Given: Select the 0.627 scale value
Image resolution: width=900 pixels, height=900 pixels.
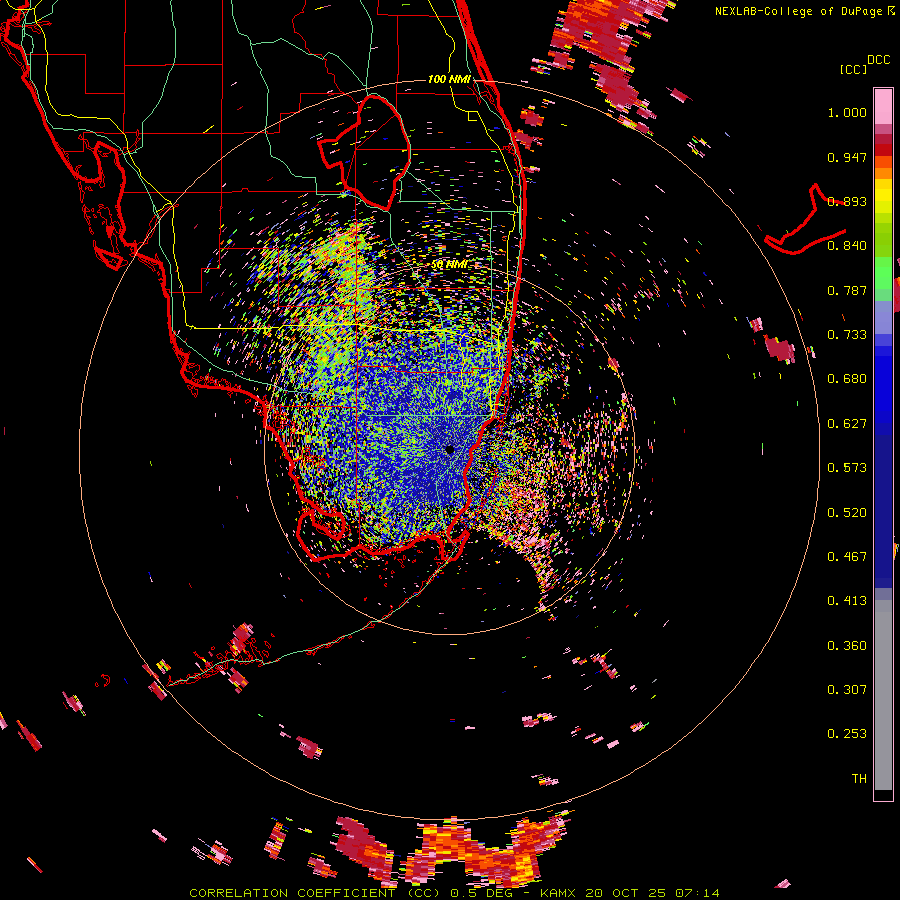Looking at the screenshot, I should 847,424.
